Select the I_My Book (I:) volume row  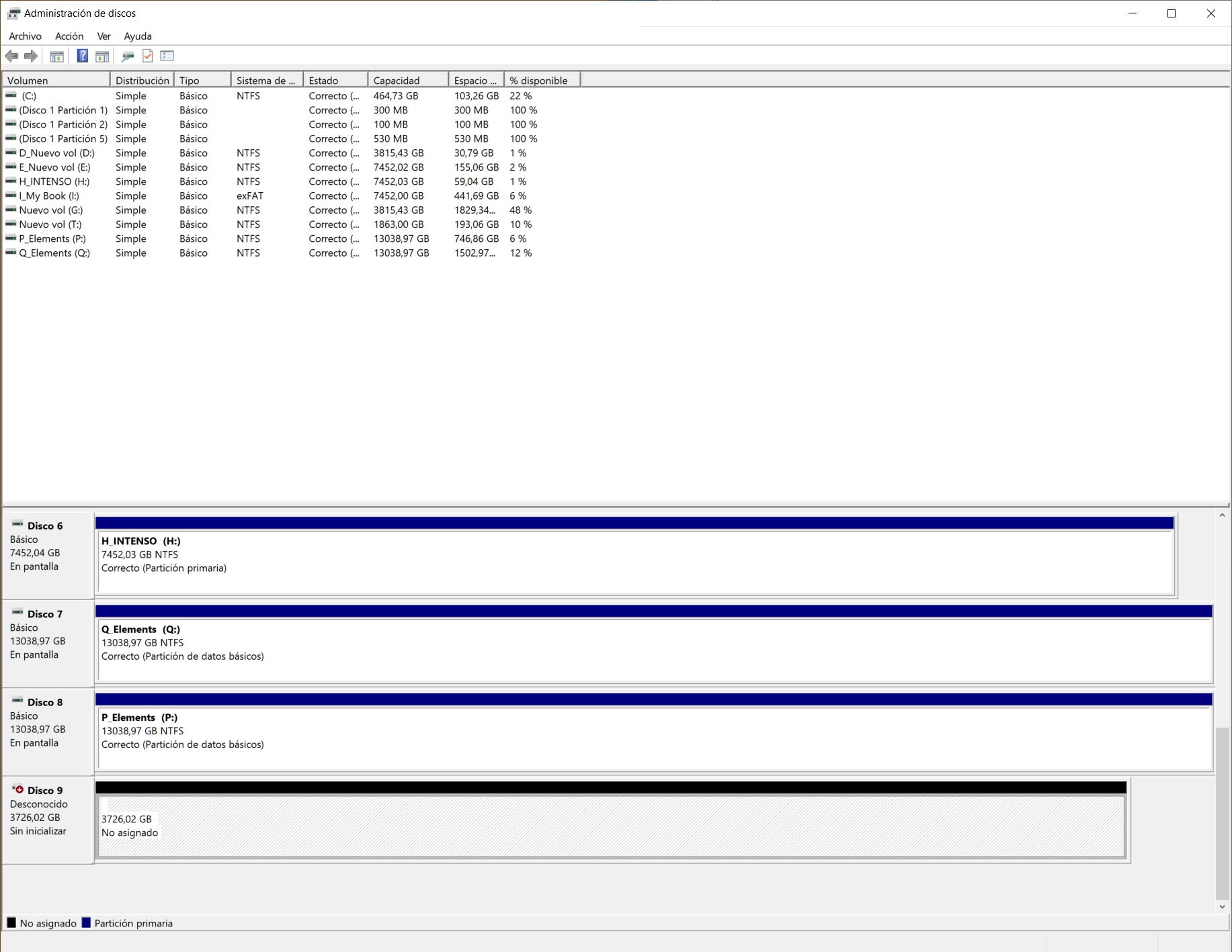tap(49, 196)
